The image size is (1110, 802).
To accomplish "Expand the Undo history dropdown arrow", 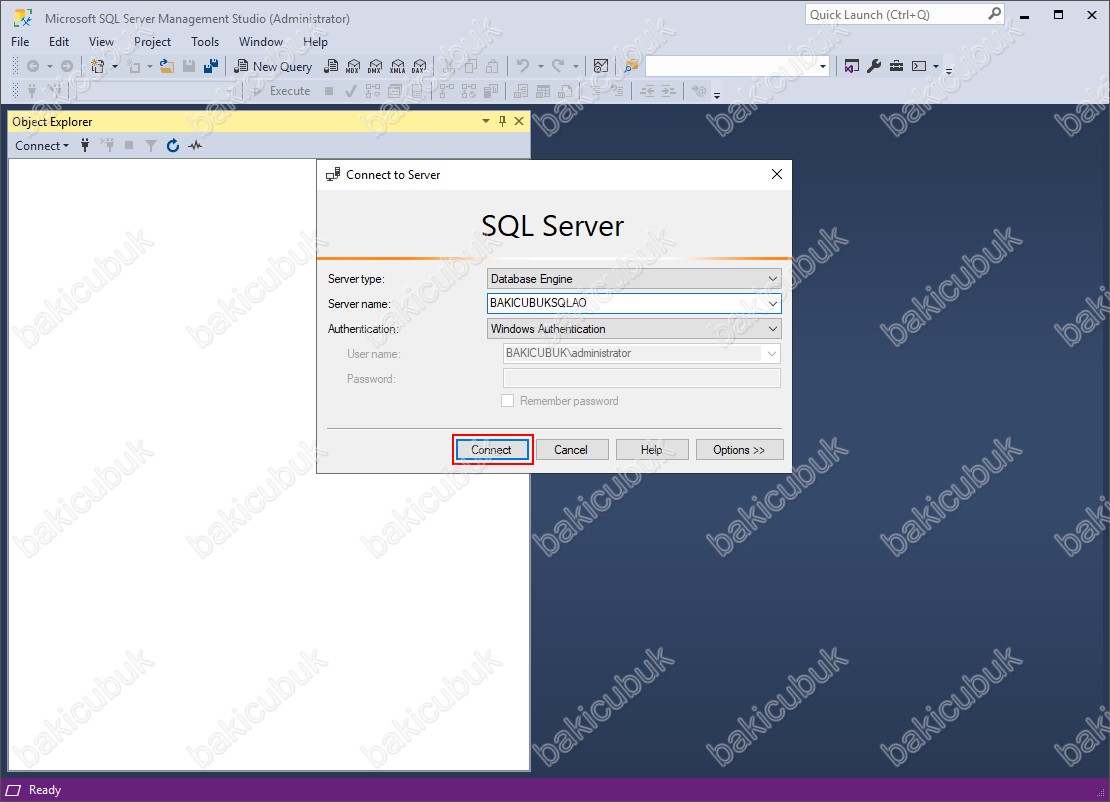I will pyautogui.click(x=541, y=67).
